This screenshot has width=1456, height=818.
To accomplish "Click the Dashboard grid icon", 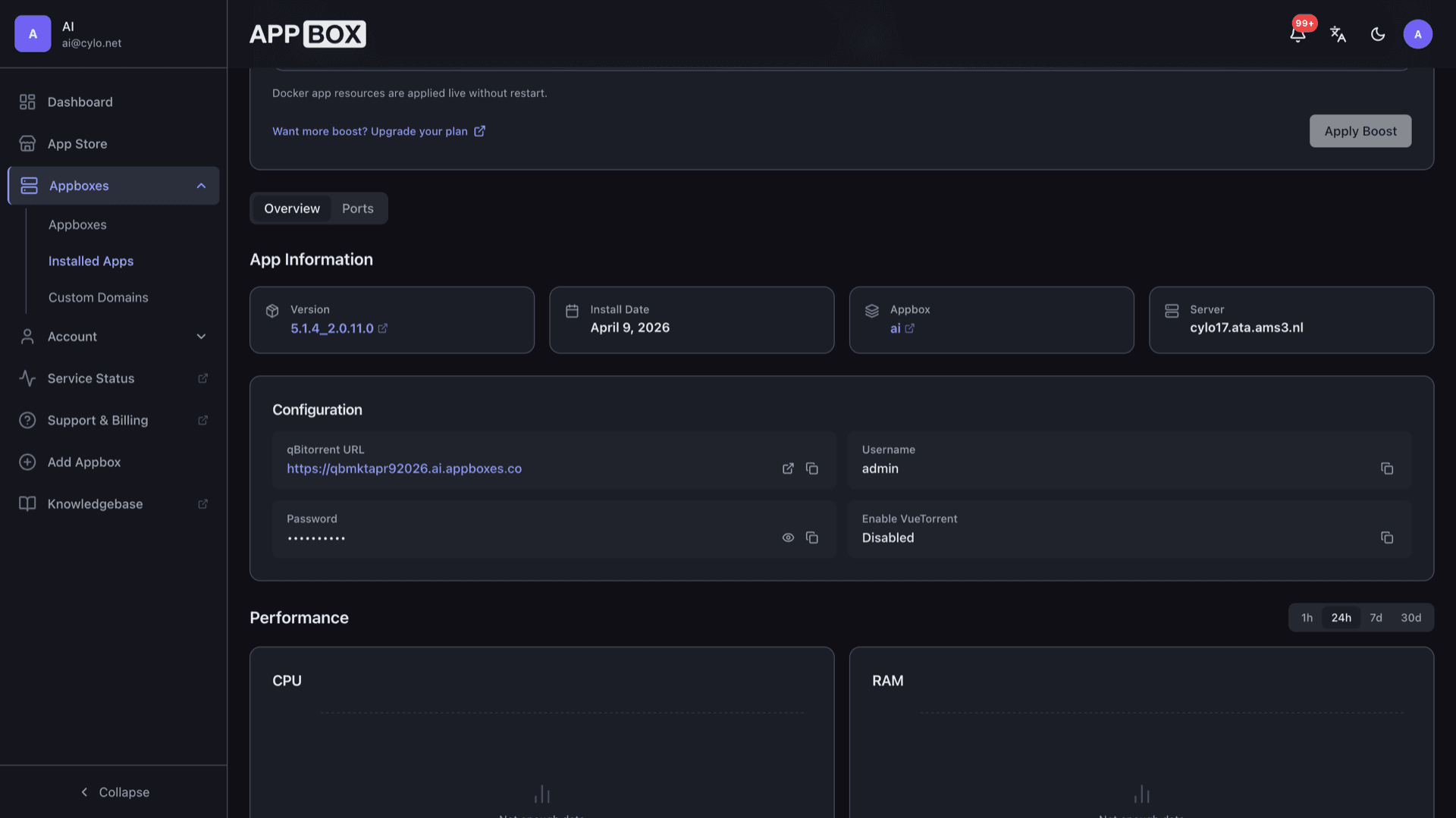I will pos(27,102).
